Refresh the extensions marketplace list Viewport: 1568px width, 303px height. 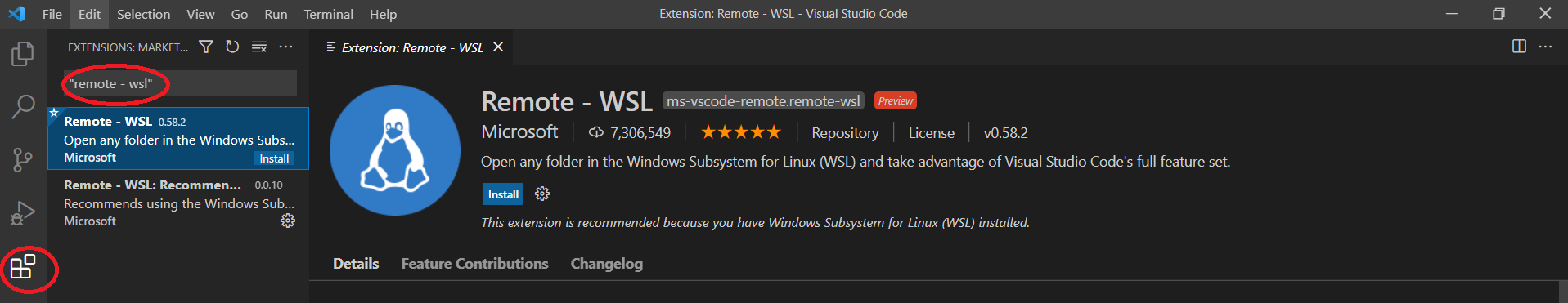[x=232, y=47]
